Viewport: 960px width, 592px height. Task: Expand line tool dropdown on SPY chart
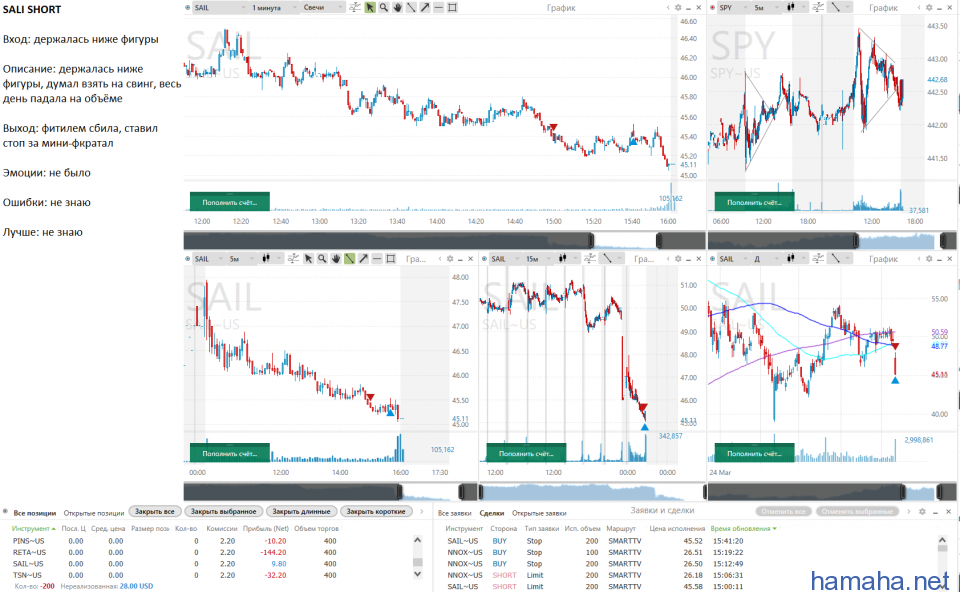[848, 7]
